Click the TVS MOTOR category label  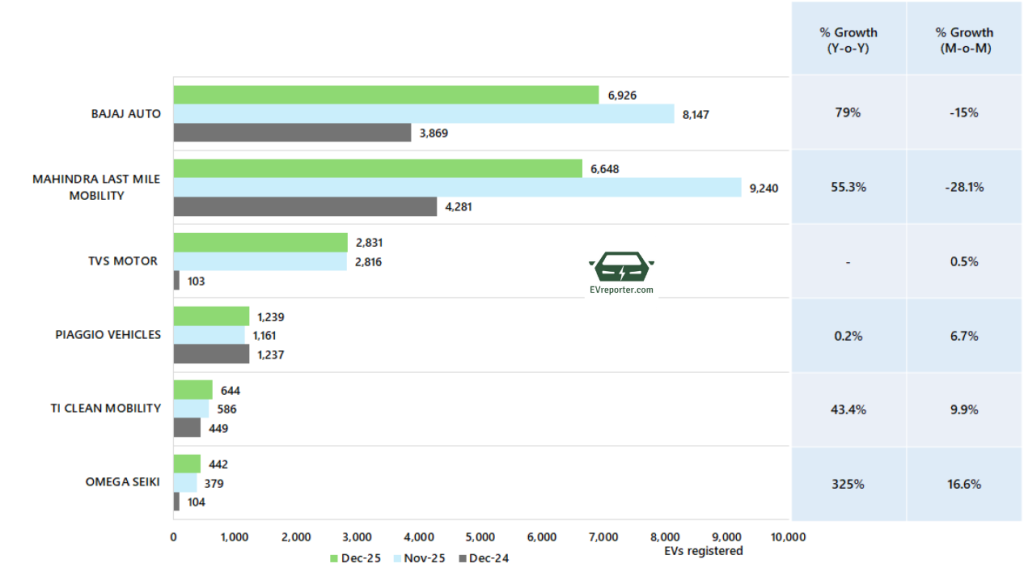coord(123,261)
